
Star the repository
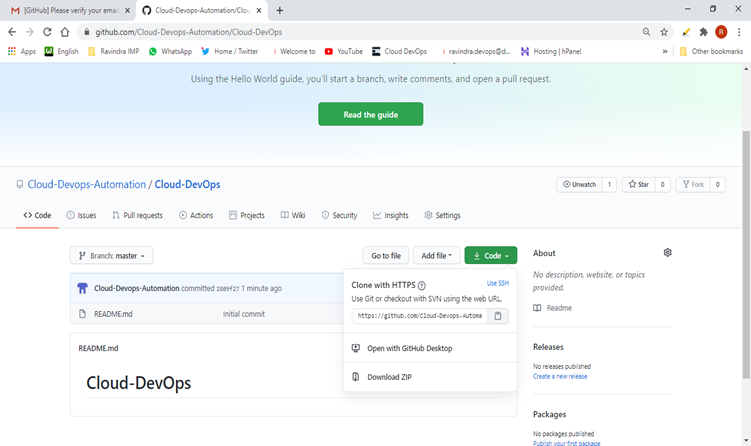[x=638, y=184]
